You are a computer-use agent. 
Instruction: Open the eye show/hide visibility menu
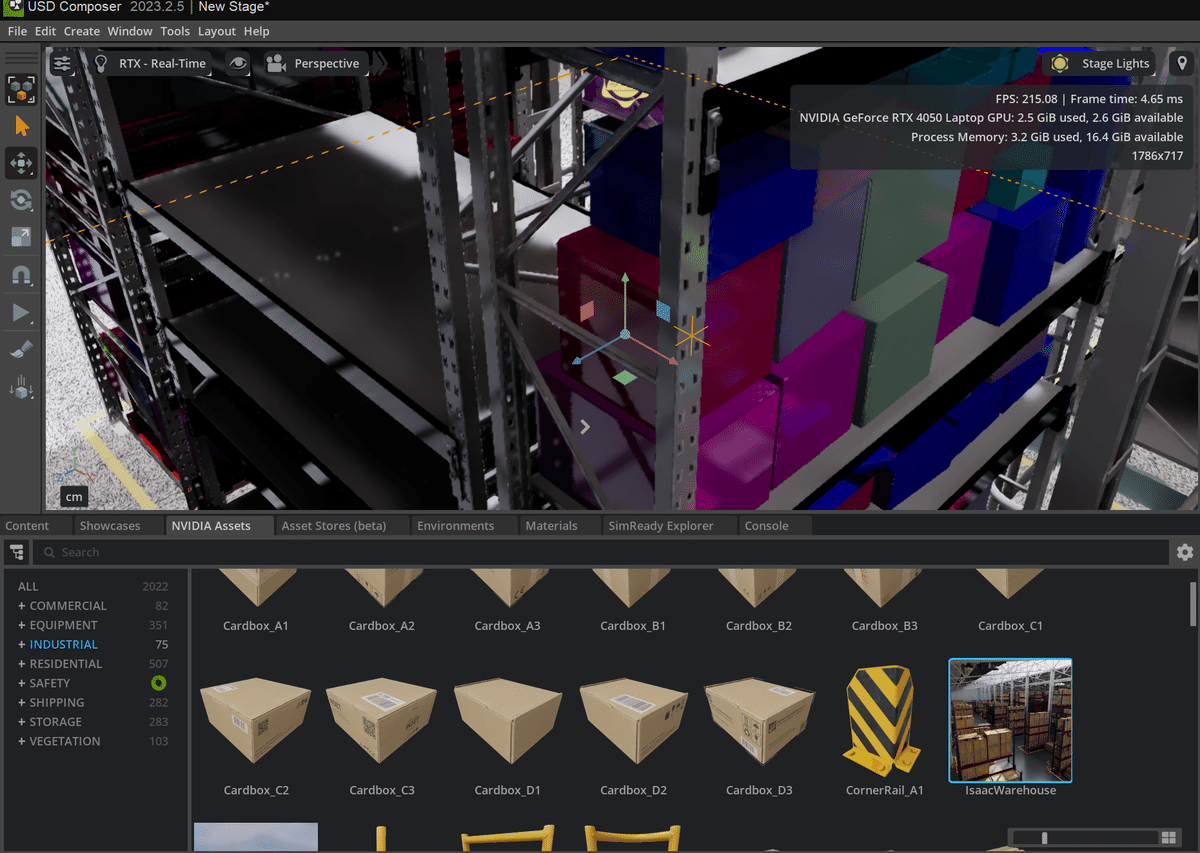[x=237, y=63]
